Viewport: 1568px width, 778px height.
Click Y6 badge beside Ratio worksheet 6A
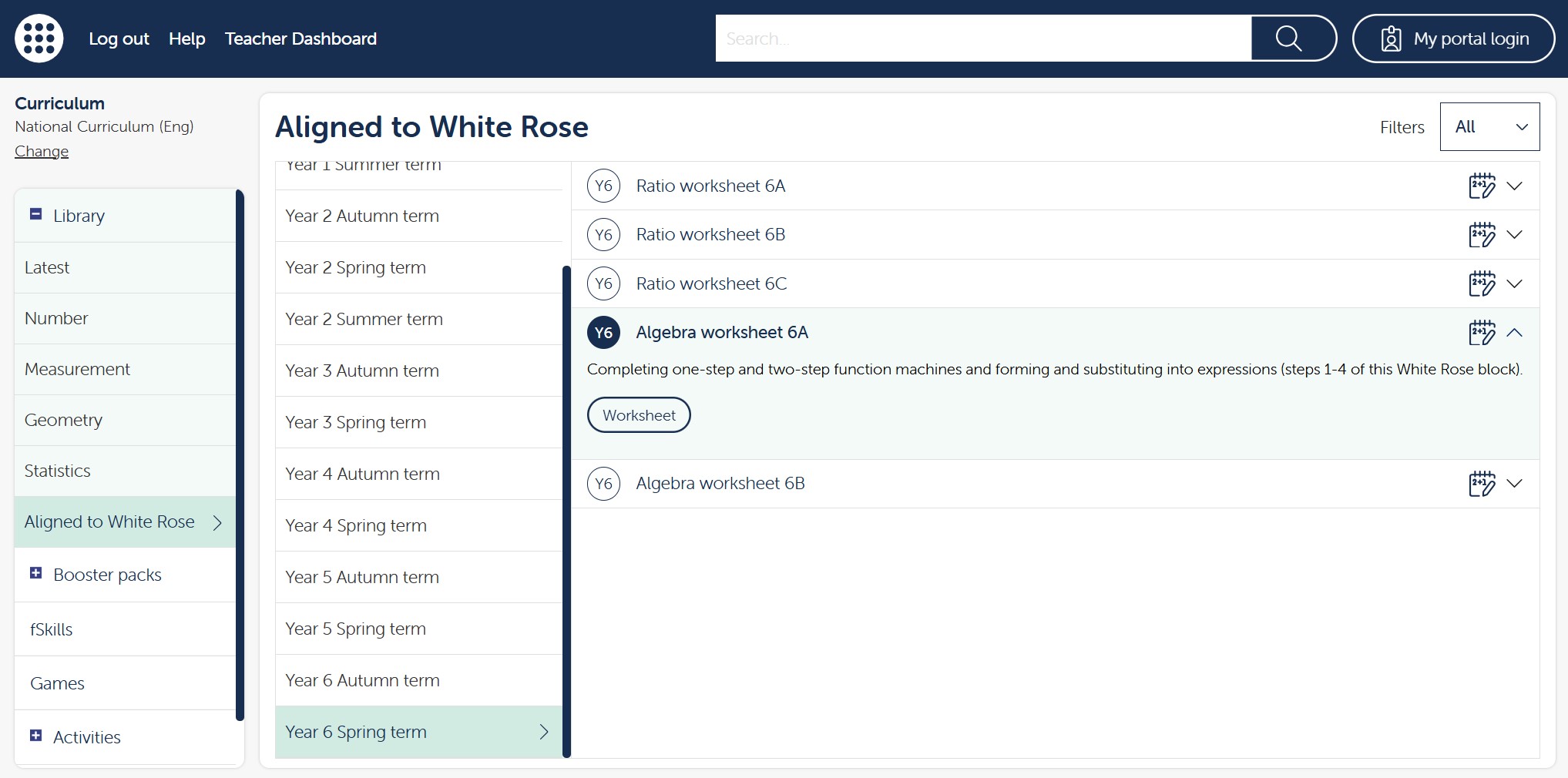(603, 186)
